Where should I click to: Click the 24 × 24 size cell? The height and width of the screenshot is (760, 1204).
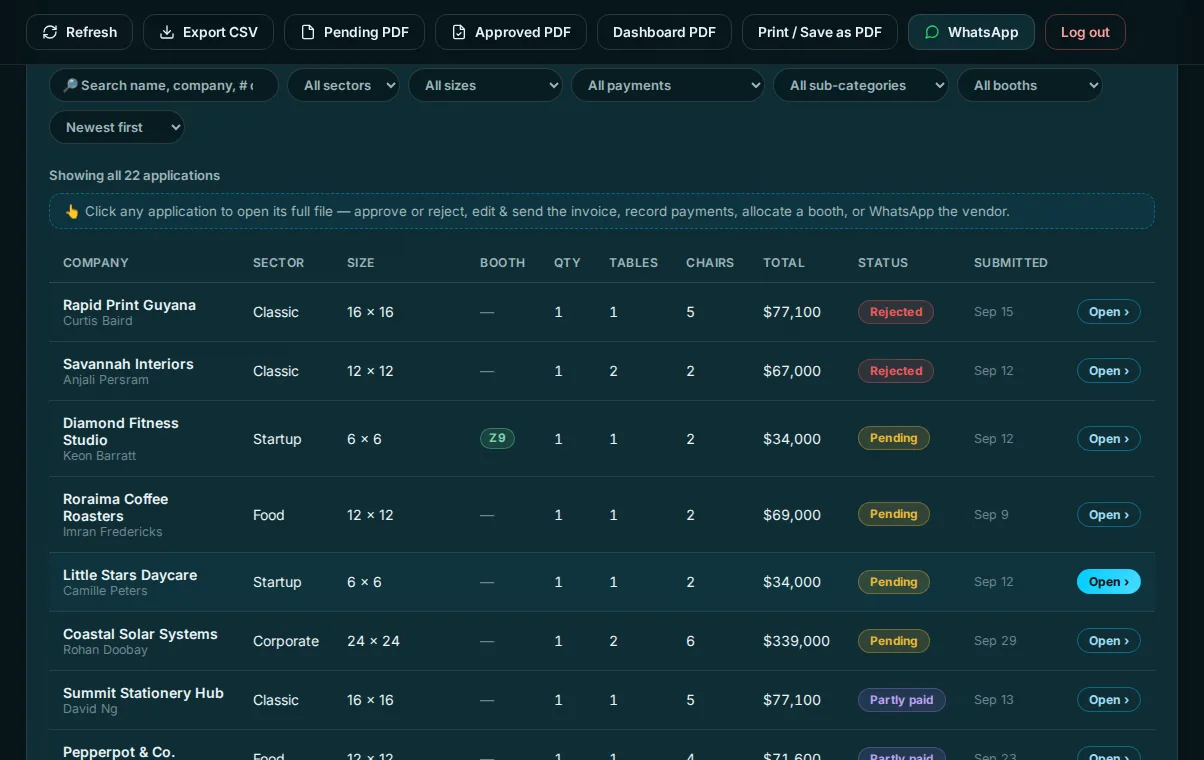[373, 641]
